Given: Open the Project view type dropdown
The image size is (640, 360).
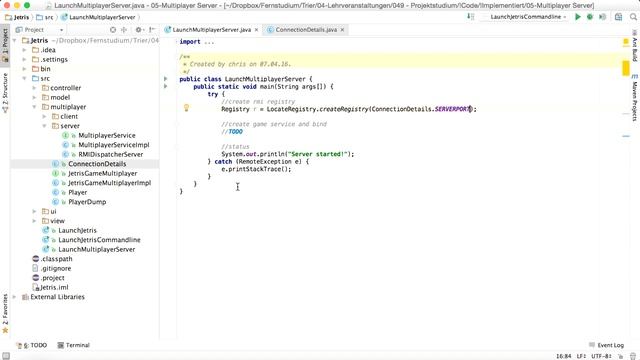Looking at the screenshot, I should [39, 30].
